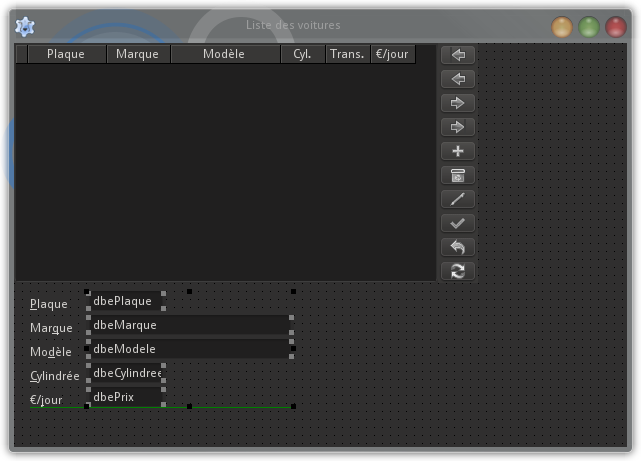Click the Plaque column header
This screenshot has width=641, height=461.
pyautogui.click(x=66, y=54)
